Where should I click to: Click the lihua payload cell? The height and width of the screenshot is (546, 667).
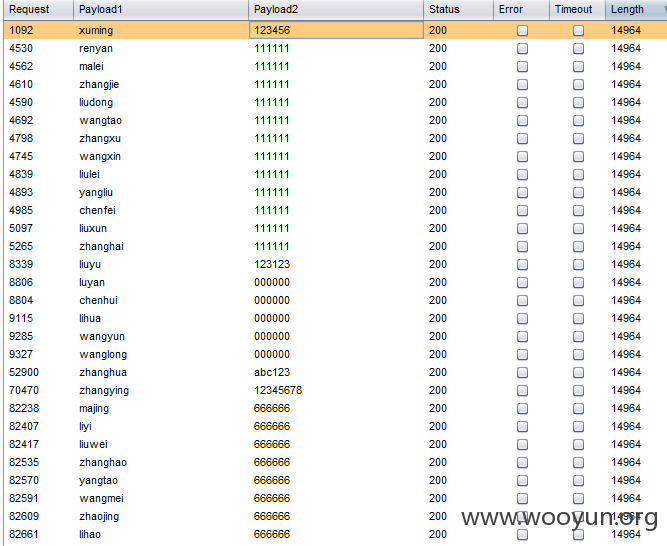90,318
